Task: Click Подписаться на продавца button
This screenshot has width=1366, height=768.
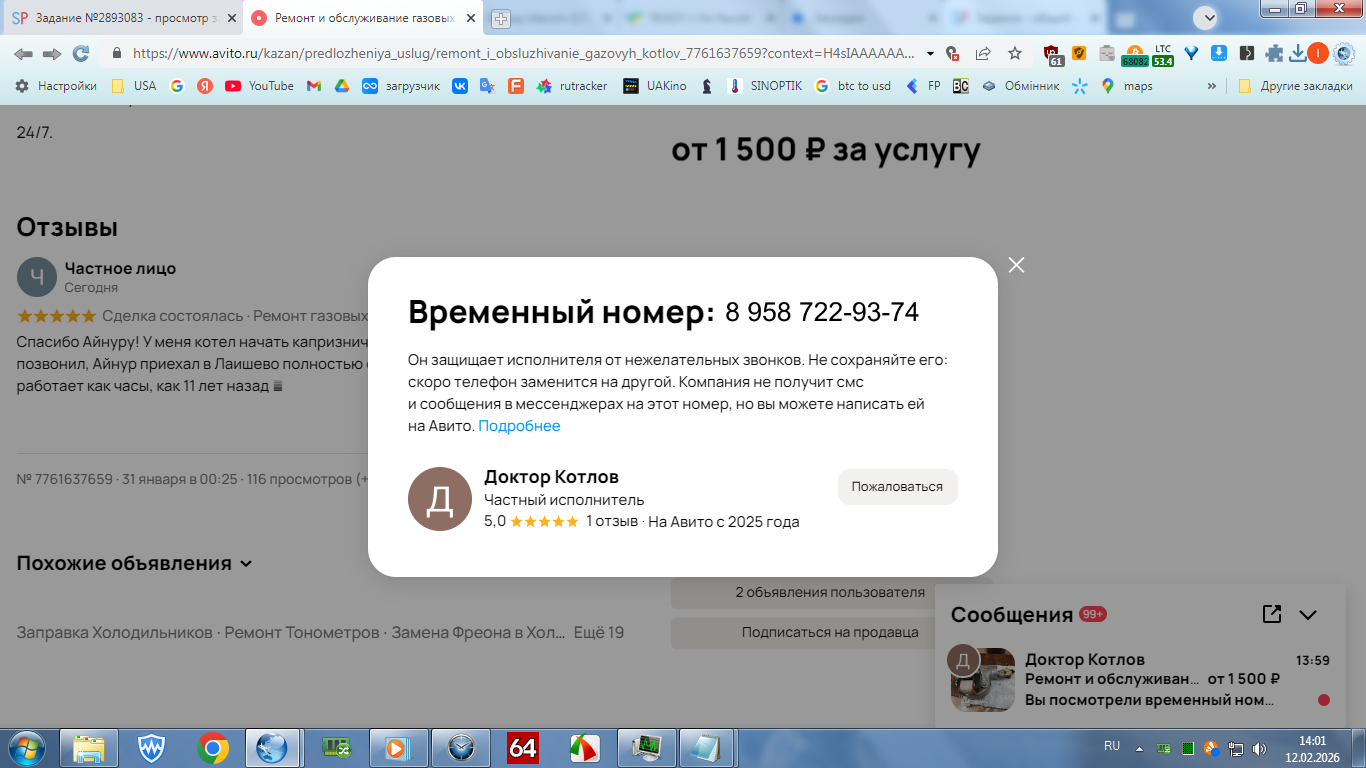Action: (x=830, y=632)
